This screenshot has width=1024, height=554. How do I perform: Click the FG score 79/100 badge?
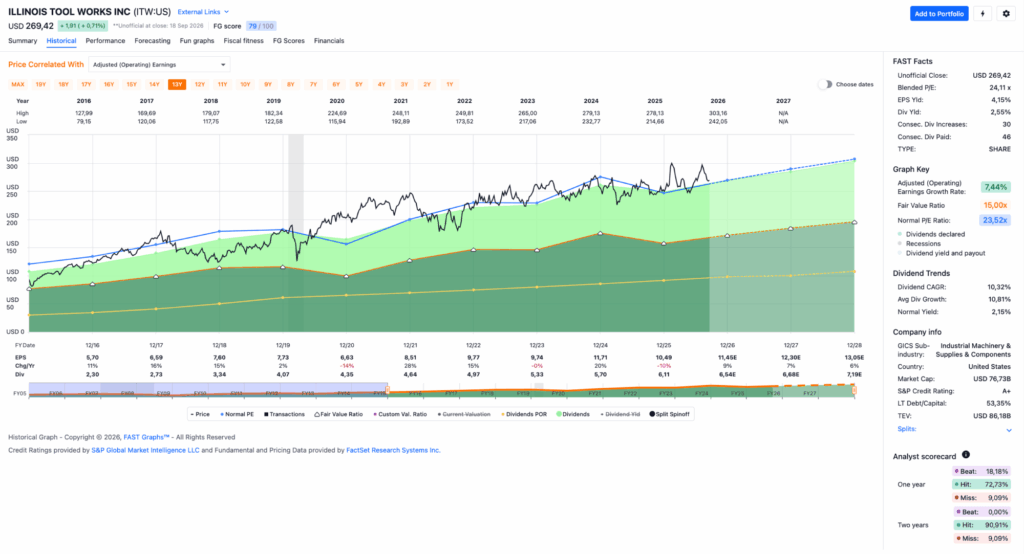[x=261, y=26]
